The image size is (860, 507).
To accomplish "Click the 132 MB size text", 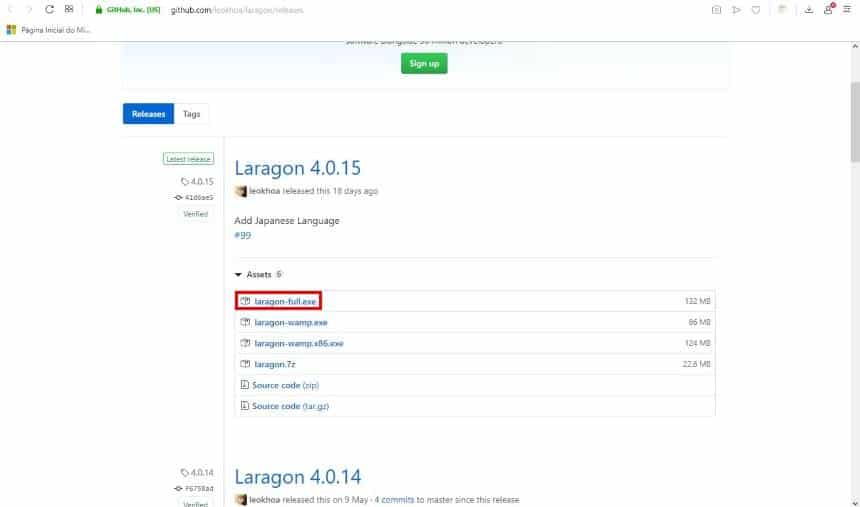I will click(697, 301).
